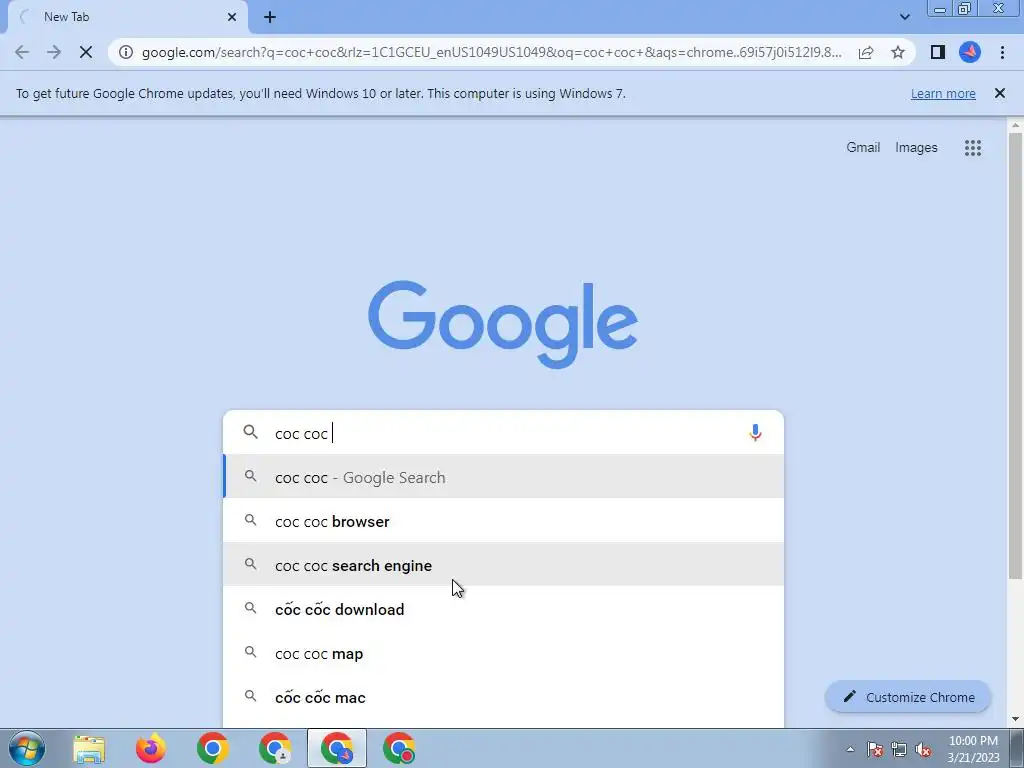
Task: Share this page icon in address bar
Action: (x=866, y=52)
